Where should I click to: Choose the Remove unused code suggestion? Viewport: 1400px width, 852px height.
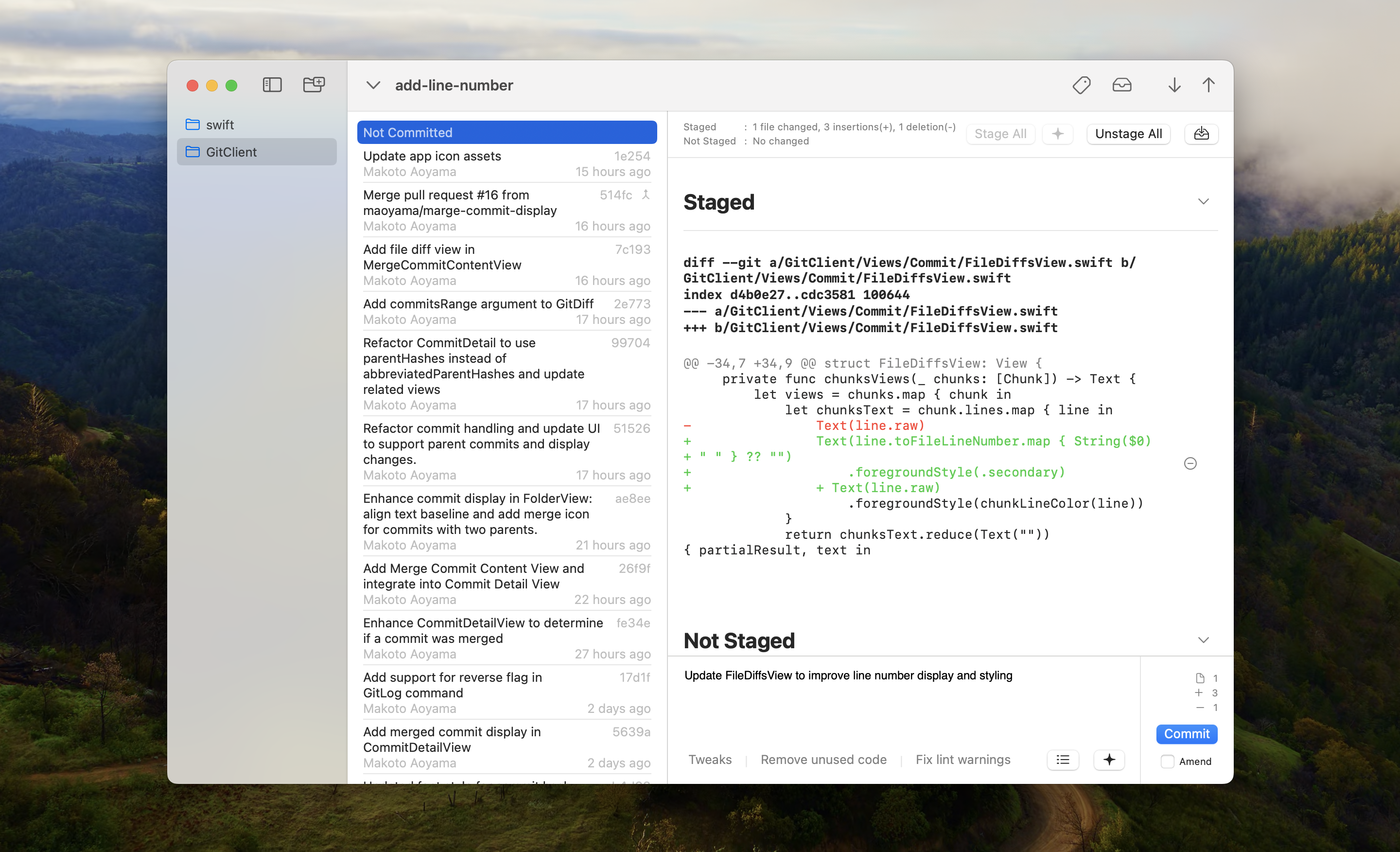[823, 760]
